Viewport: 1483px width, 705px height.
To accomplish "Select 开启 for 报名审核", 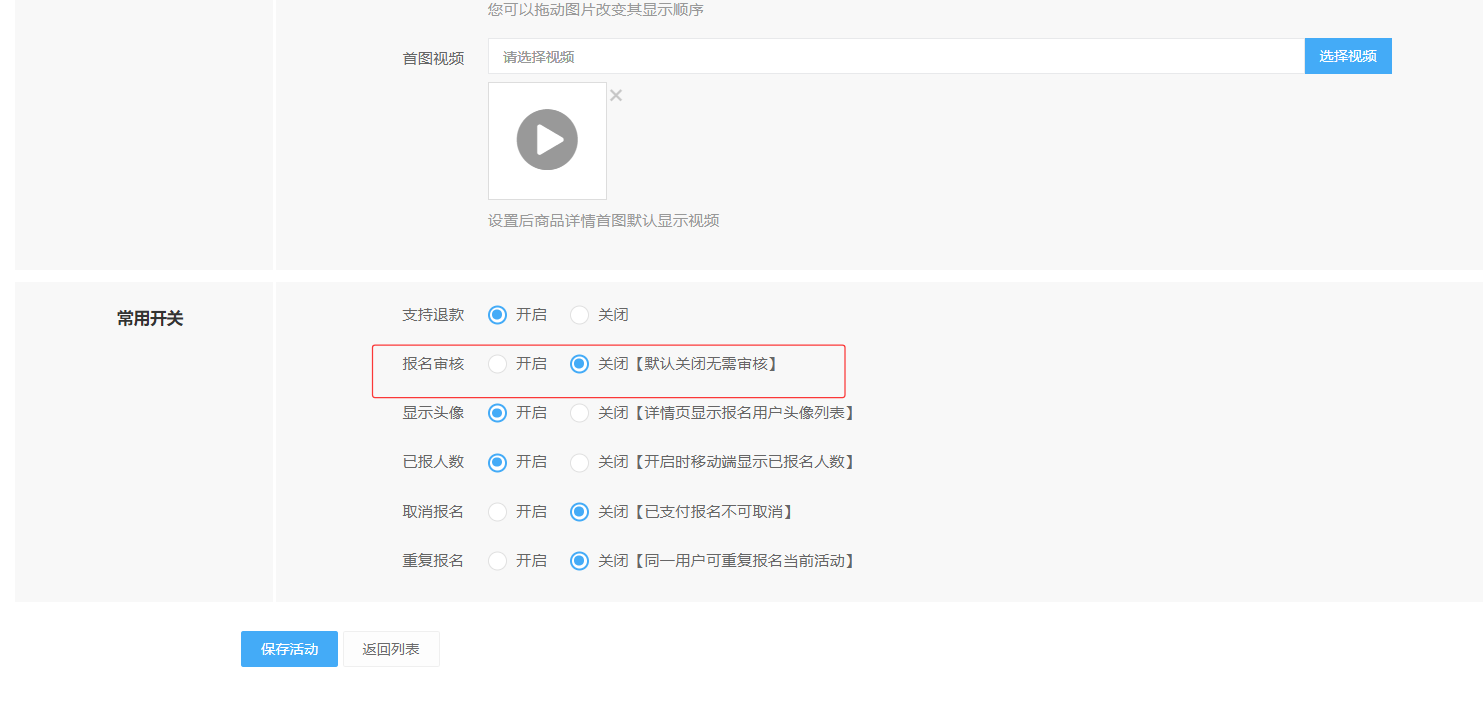I will (497, 364).
